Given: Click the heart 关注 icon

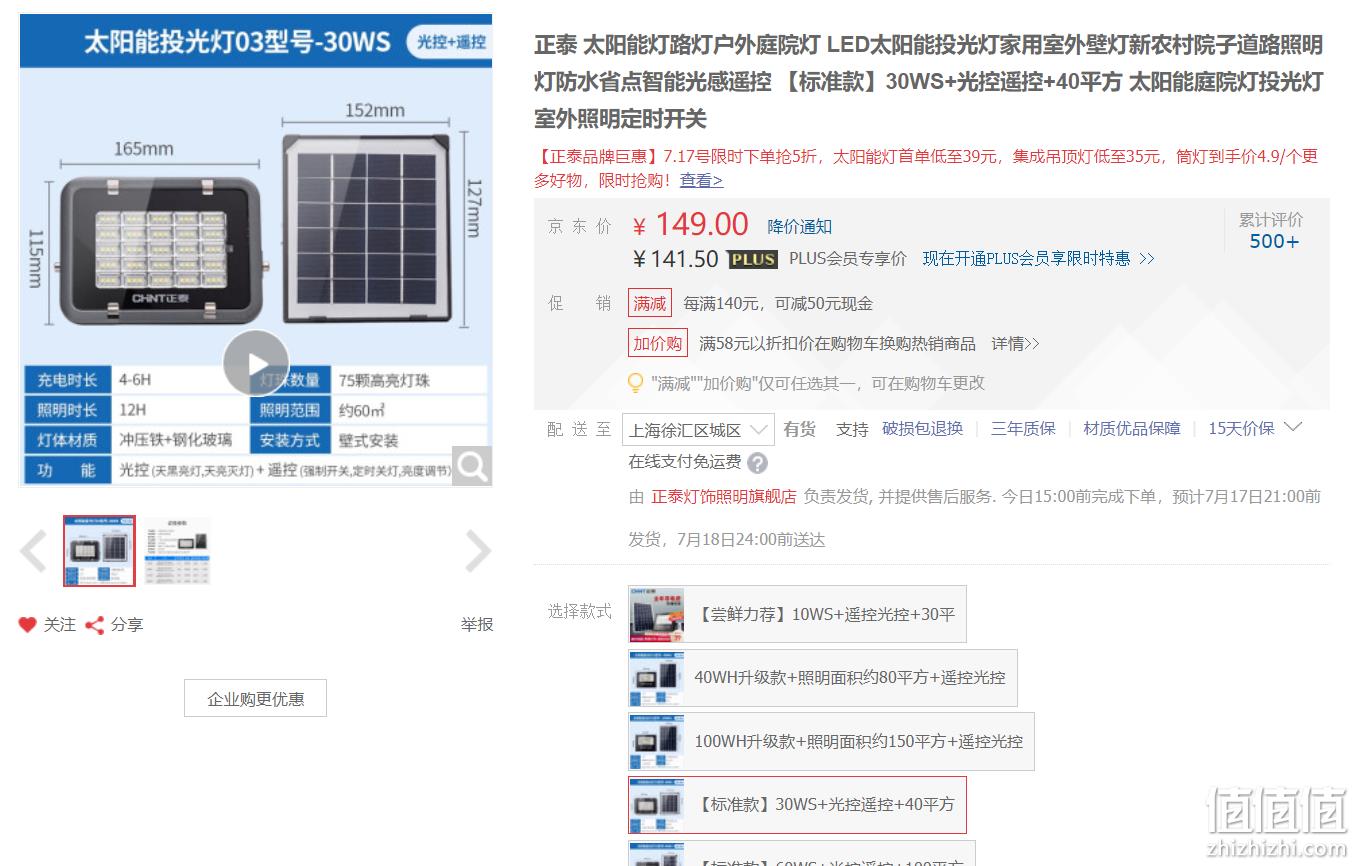Looking at the screenshot, I should 28,625.
